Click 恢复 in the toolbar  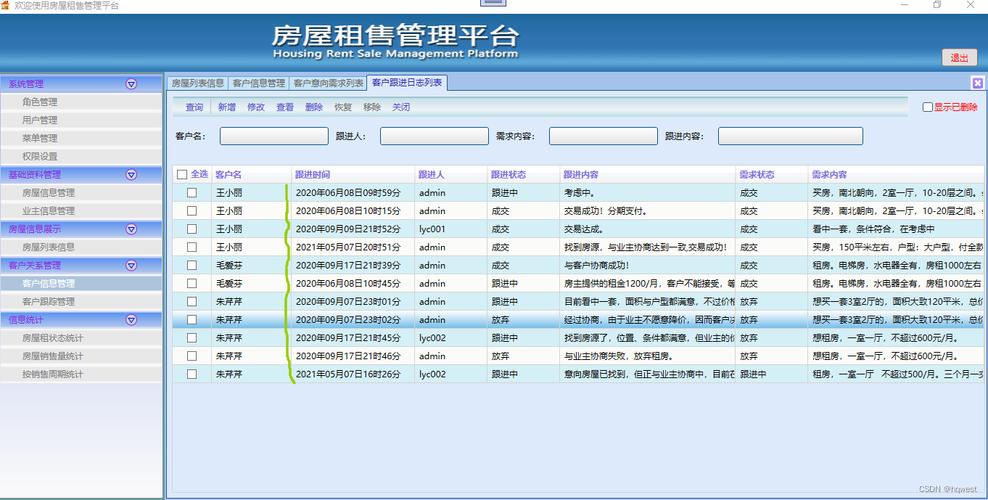coord(343,107)
